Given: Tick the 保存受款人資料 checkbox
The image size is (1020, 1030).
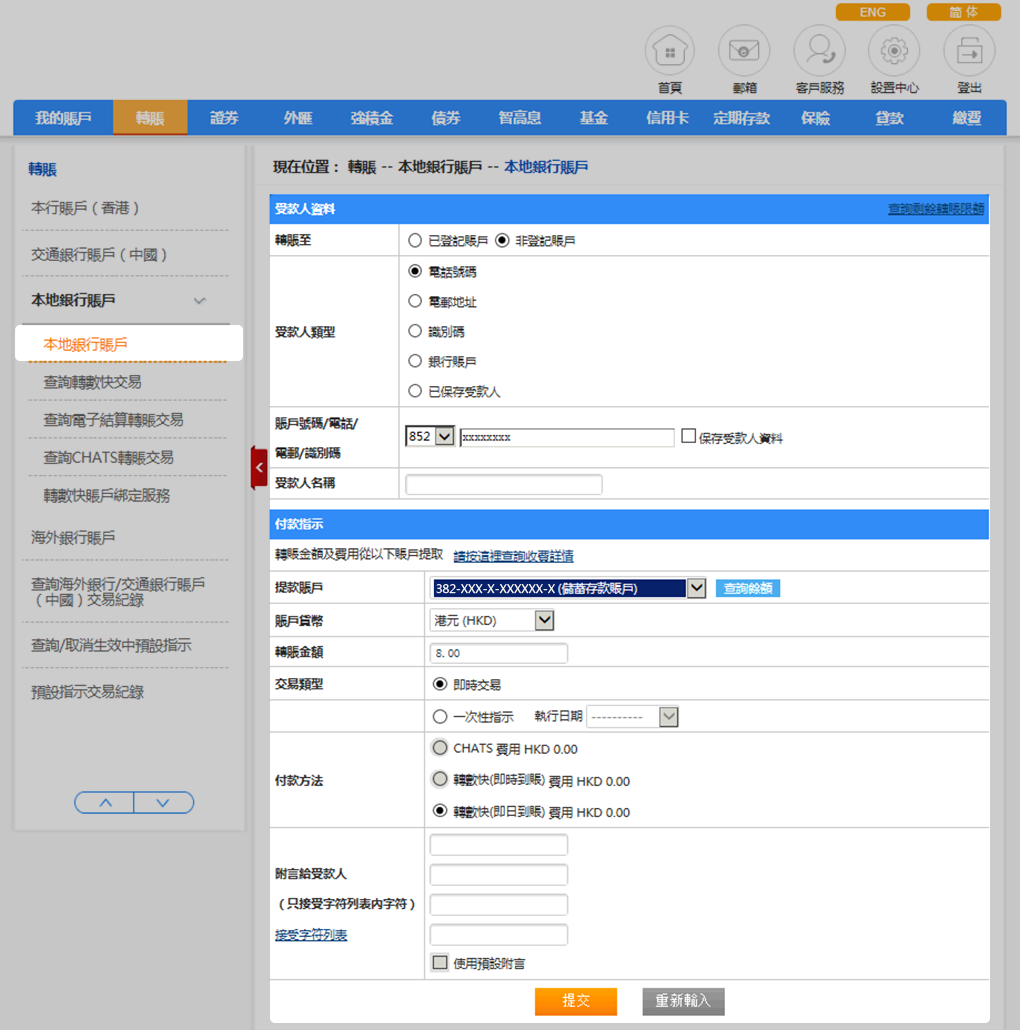Looking at the screenshot, I should 688,436.
